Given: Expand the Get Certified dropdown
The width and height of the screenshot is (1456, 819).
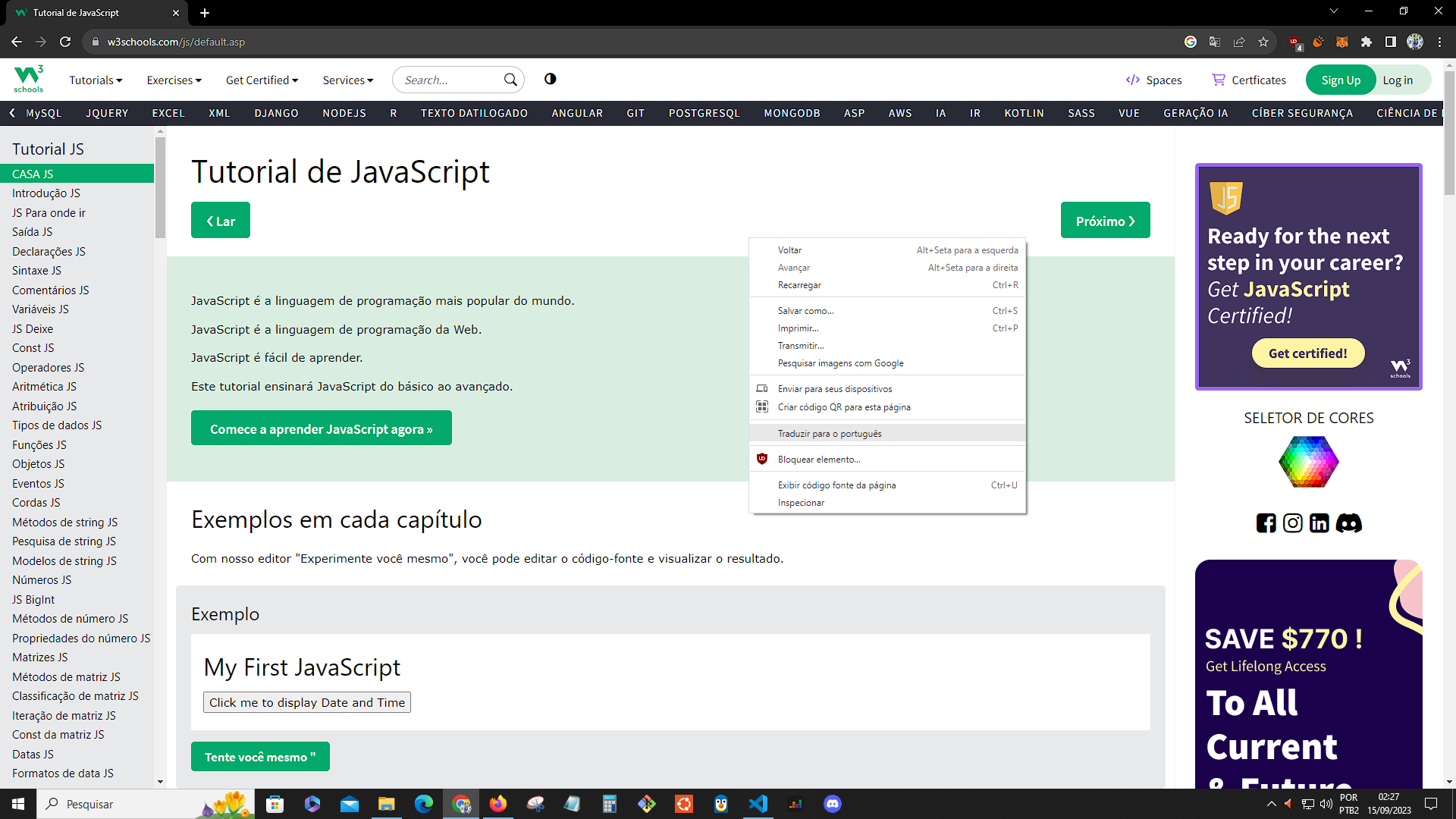Looking at the screenshot, I should [262, 80].
